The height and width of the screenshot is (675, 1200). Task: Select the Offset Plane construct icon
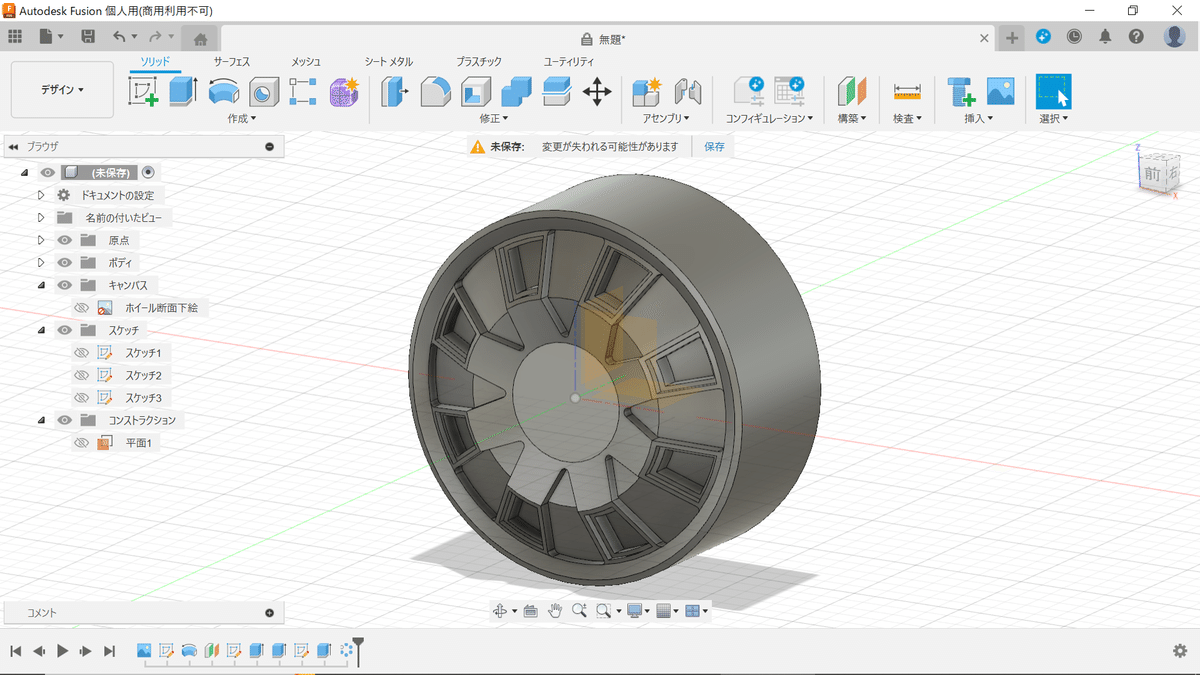(x=851, y=92)
